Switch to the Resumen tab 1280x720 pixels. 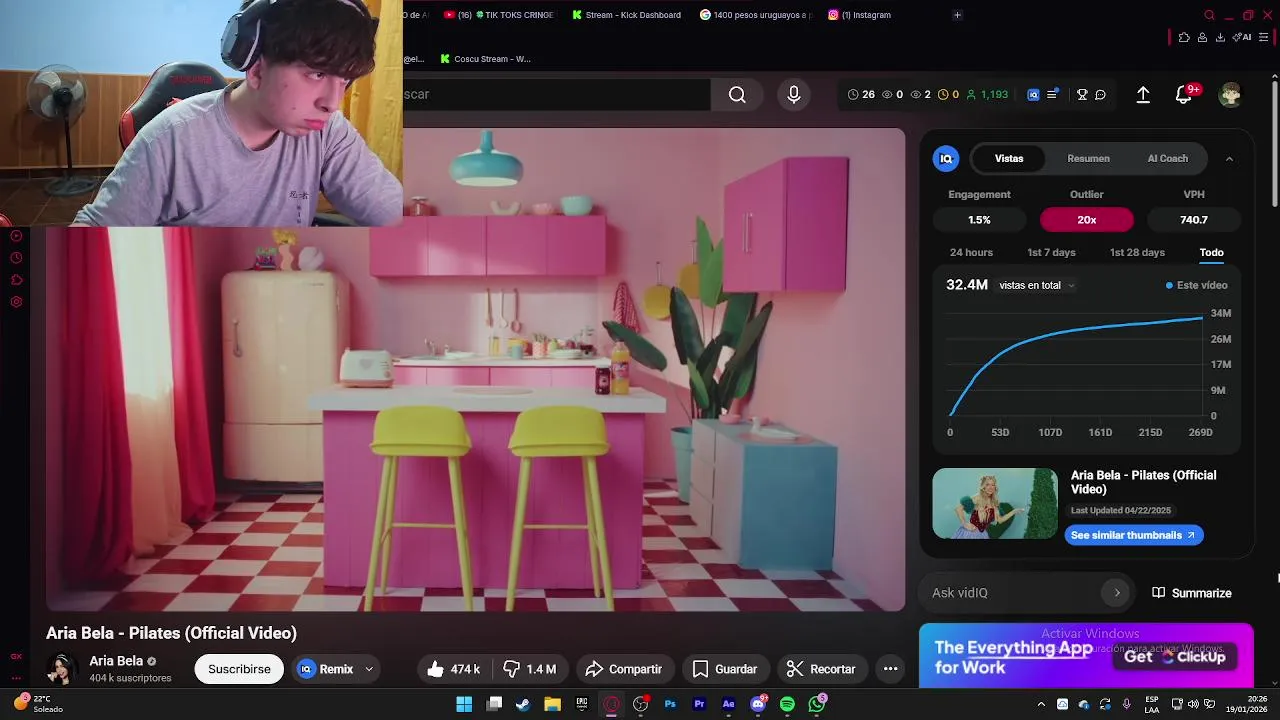tap(1088, 158)
